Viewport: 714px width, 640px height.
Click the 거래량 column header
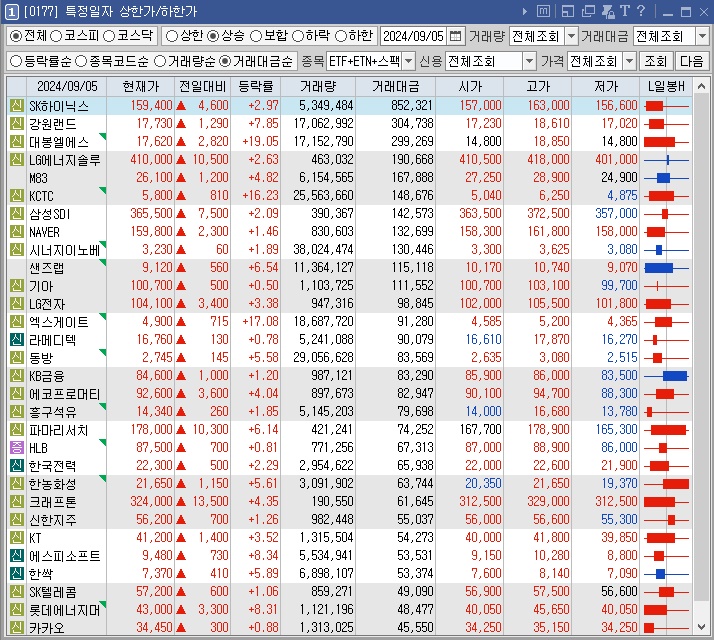pos(318,87)
